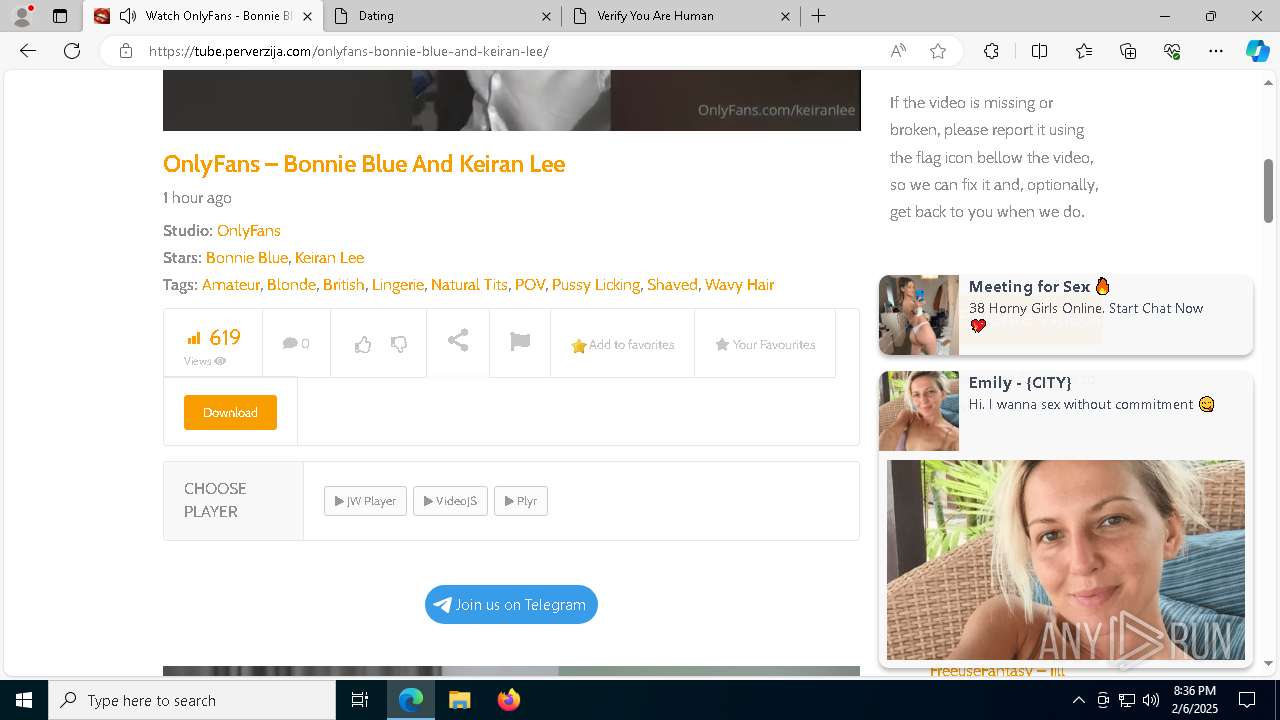Open the Keiran Lee star link
This screenshot has height=720, width=1280.
(329, 257)
